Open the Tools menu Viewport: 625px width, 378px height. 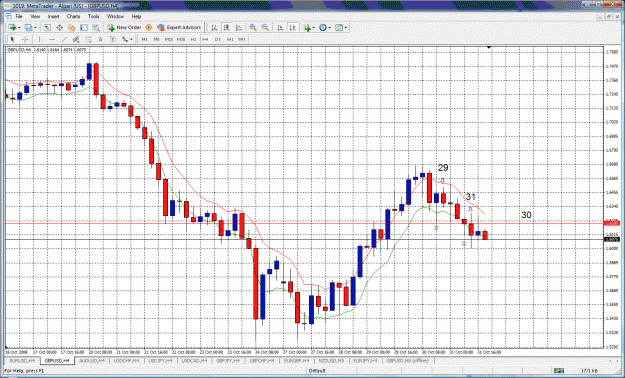pos(94,16)
